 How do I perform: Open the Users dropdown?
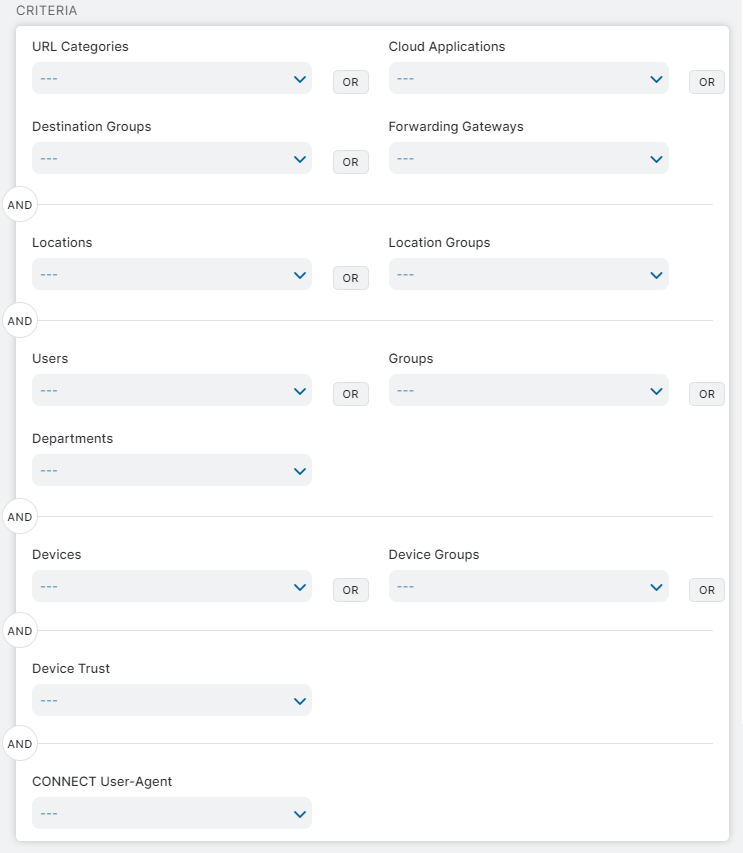pos(171,390)
